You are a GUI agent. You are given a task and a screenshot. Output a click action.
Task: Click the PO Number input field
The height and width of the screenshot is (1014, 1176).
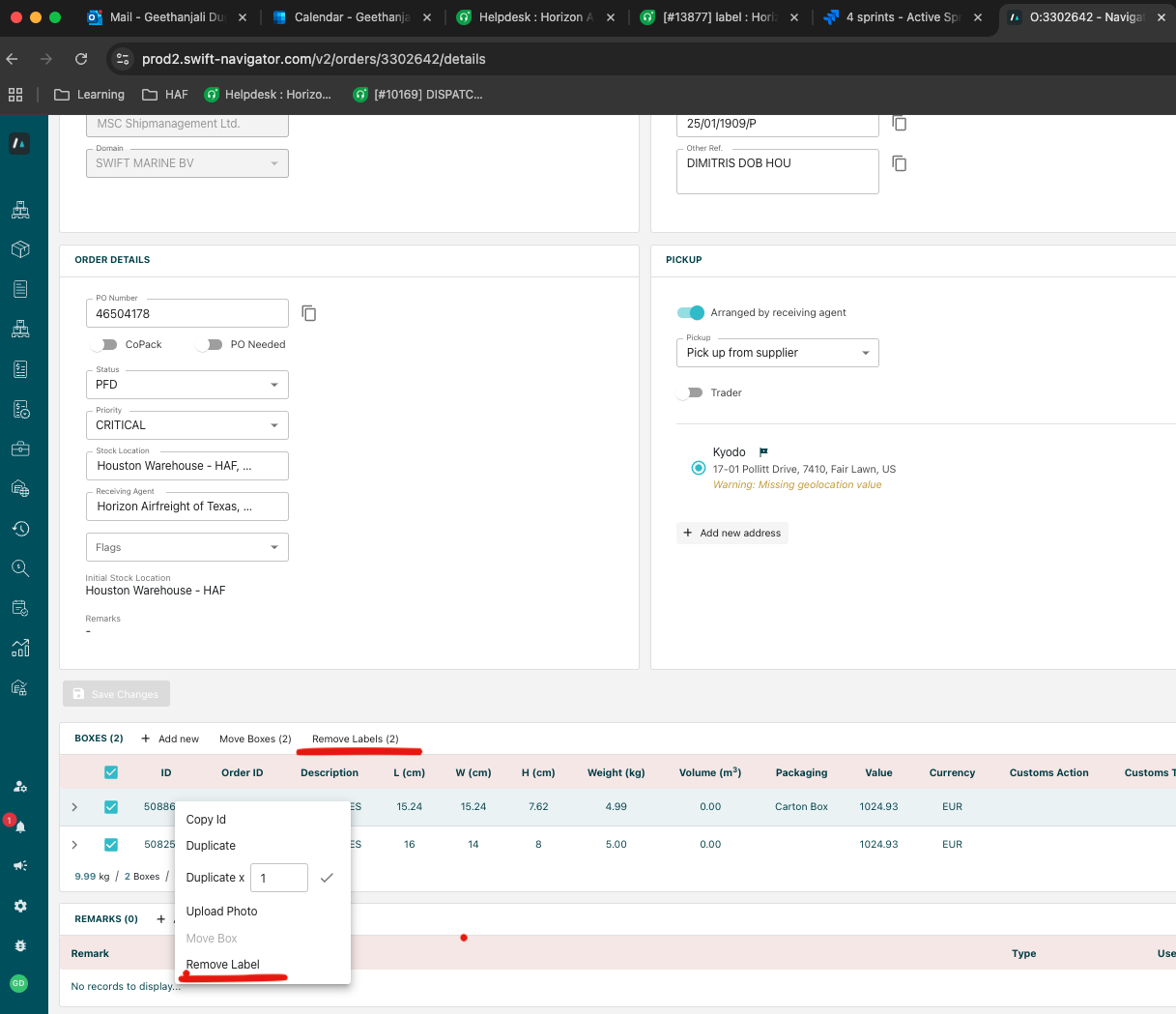point(187,313)
